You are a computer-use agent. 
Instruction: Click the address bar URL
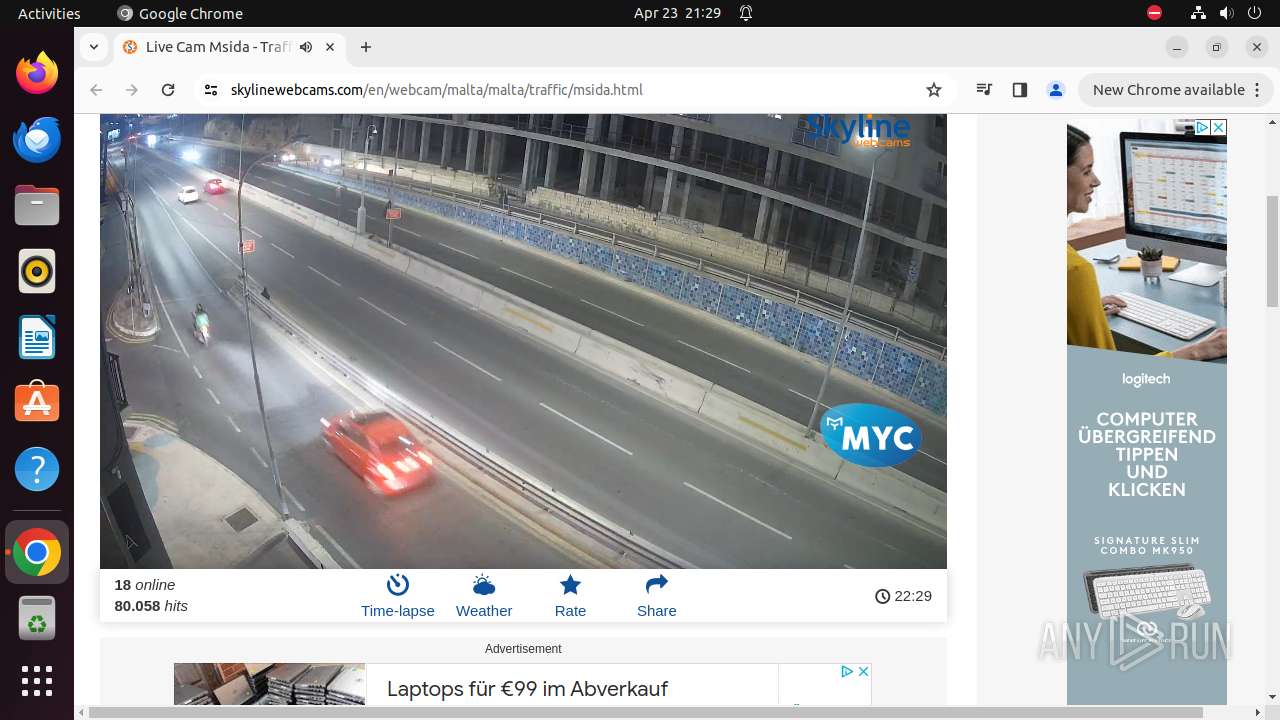pyautogui.click(x=436, y=90)
